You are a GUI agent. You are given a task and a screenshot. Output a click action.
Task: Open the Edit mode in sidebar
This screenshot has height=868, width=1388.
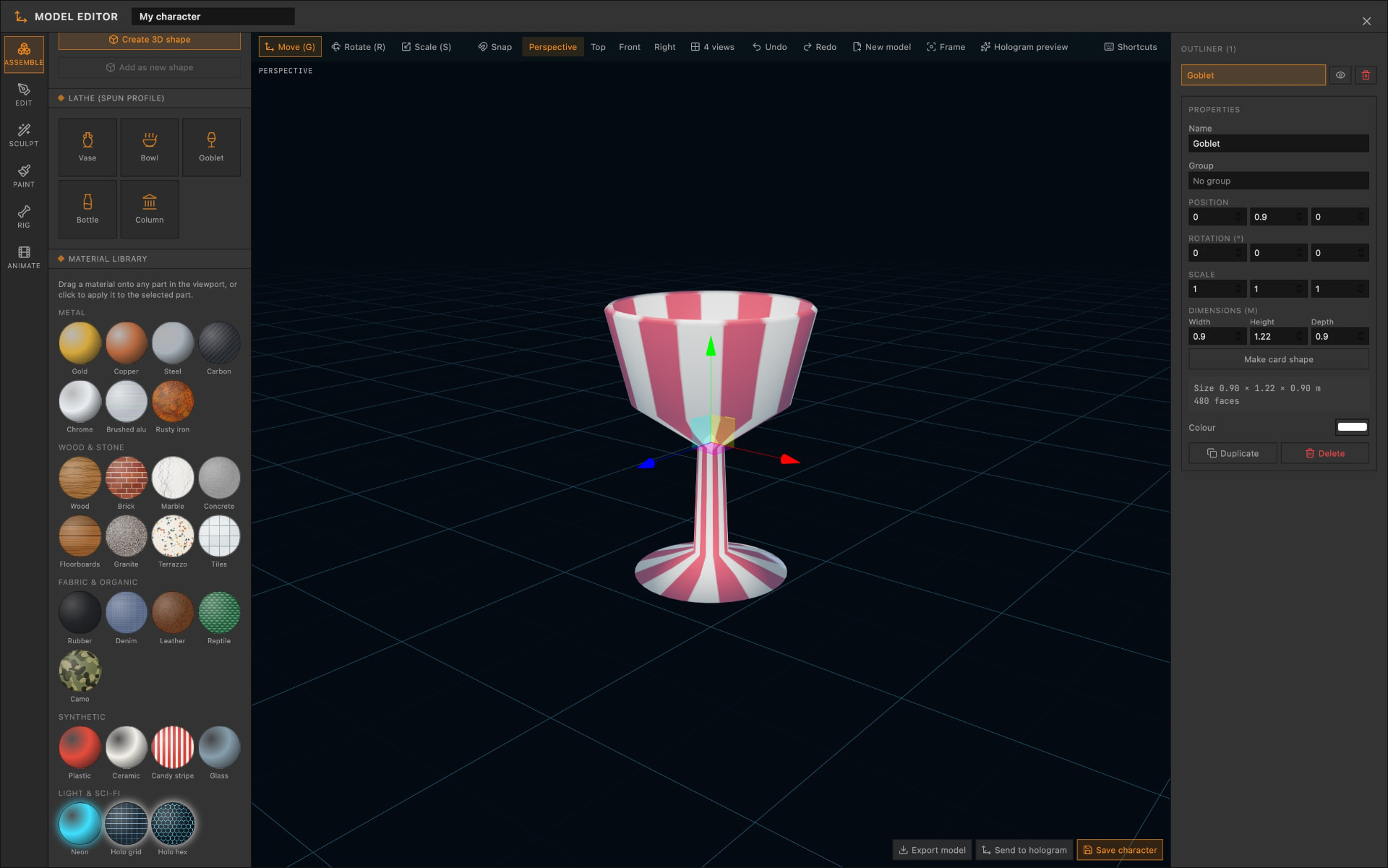point(24,95)
